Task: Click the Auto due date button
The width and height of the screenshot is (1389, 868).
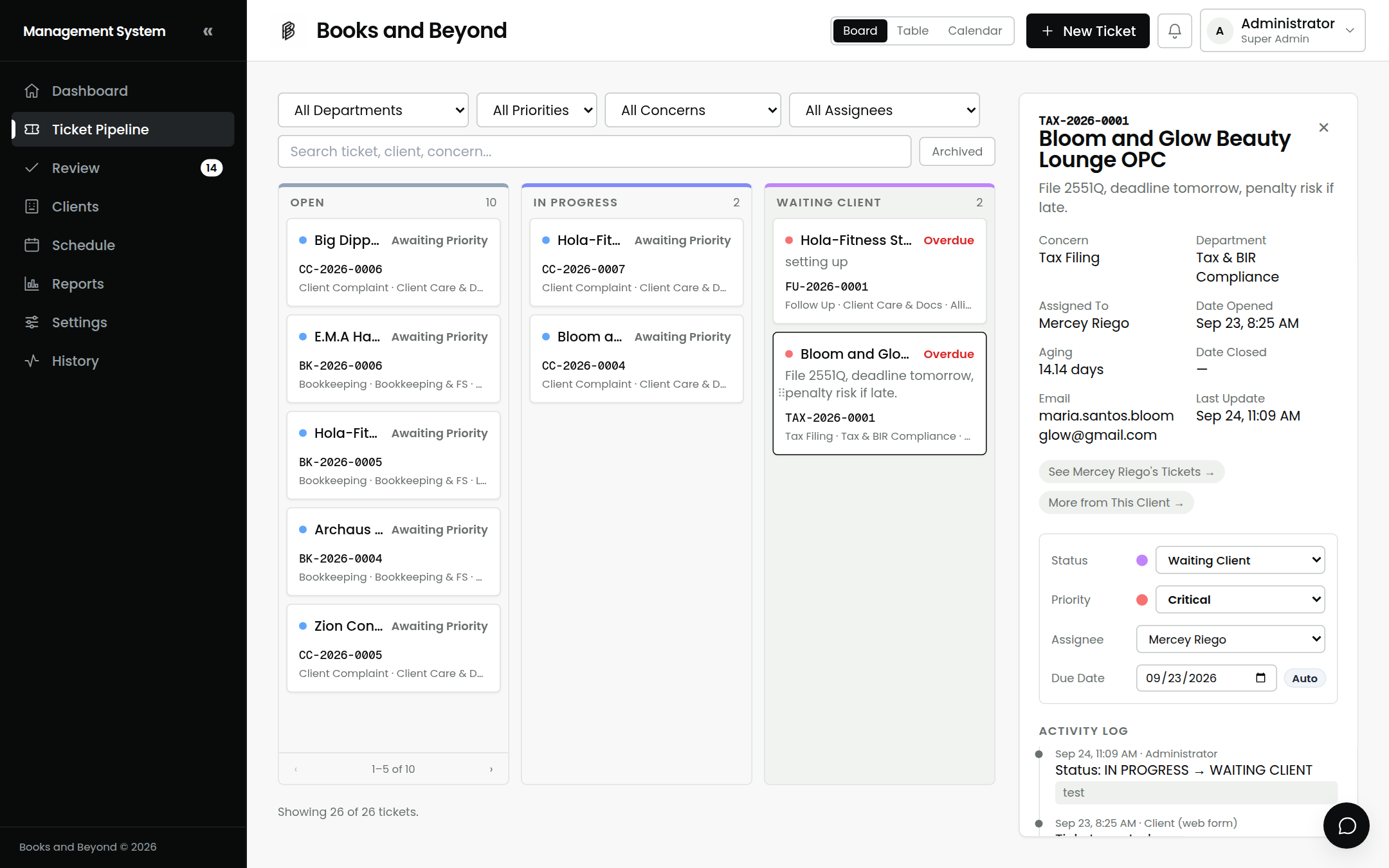Action: coord(1305,678)
